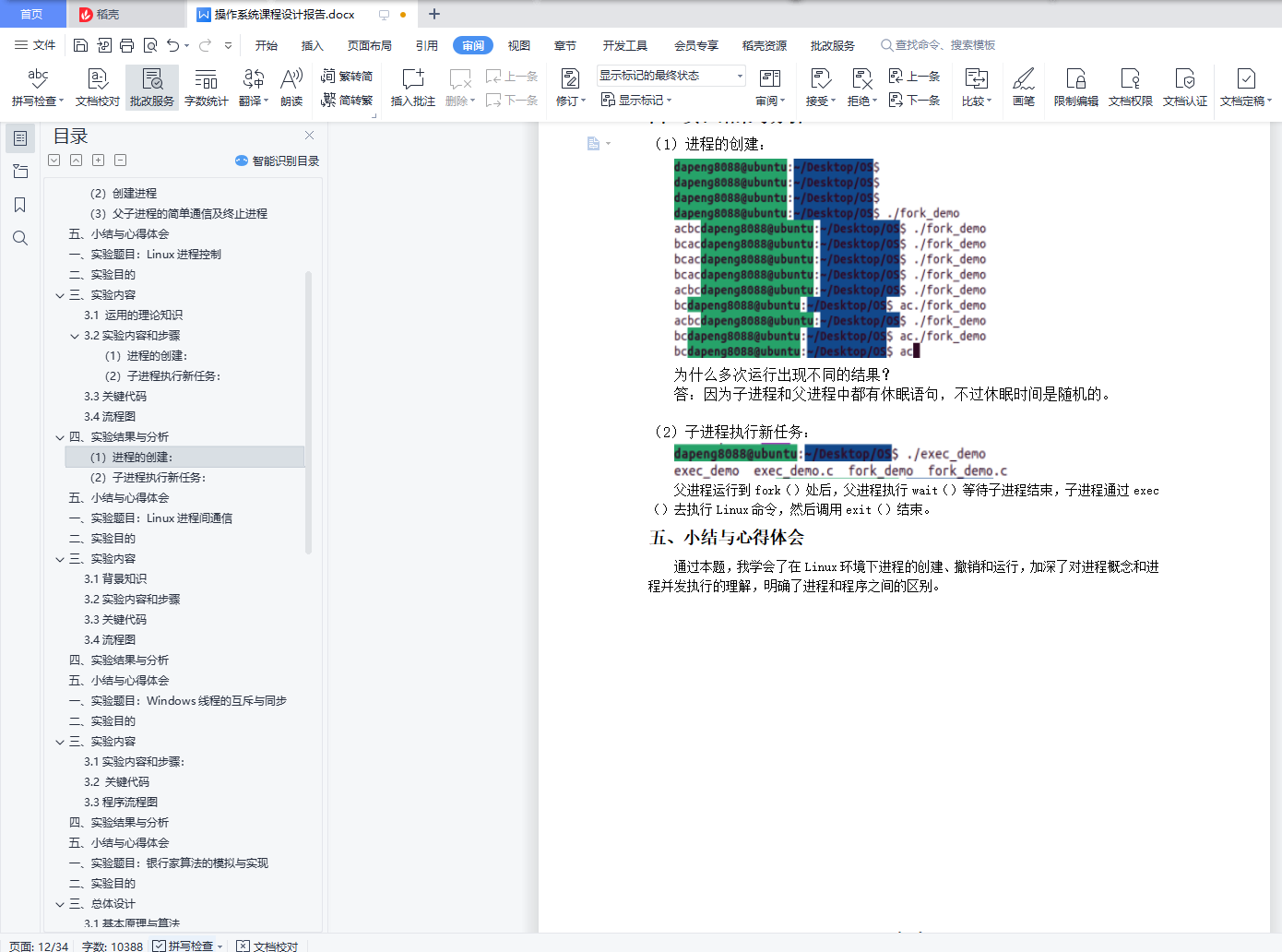The image size is (1282, 952).
Task: Toggle 文档校对 in the status bar
Action: coord(267,946)
